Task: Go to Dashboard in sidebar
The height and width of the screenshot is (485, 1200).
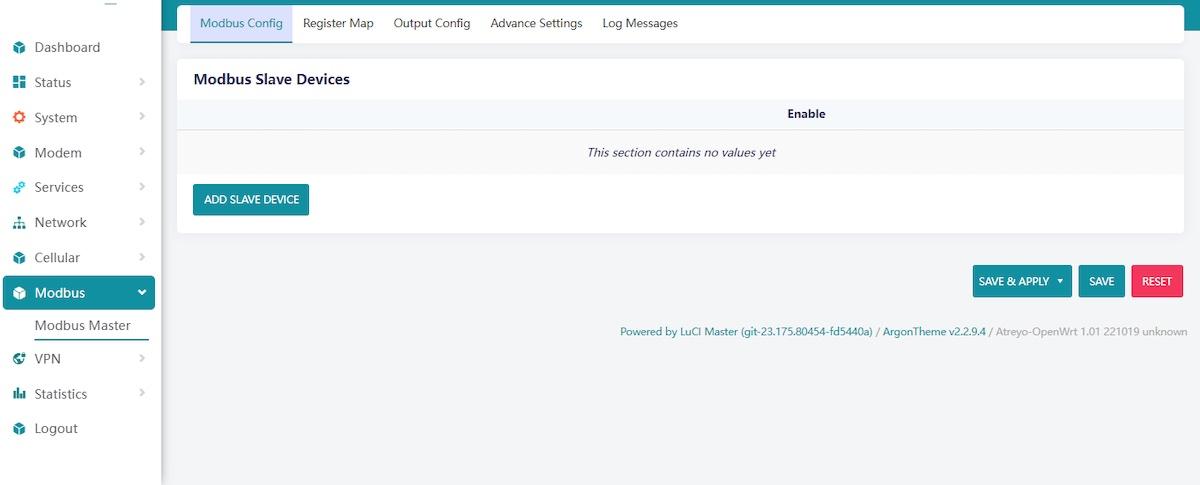Action: point(67,47)
